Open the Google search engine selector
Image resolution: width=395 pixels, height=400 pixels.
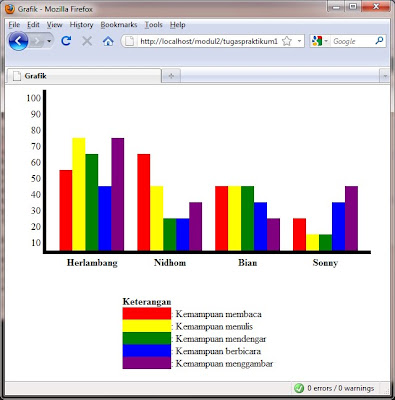pyautogui.click(x=320, y=41)
